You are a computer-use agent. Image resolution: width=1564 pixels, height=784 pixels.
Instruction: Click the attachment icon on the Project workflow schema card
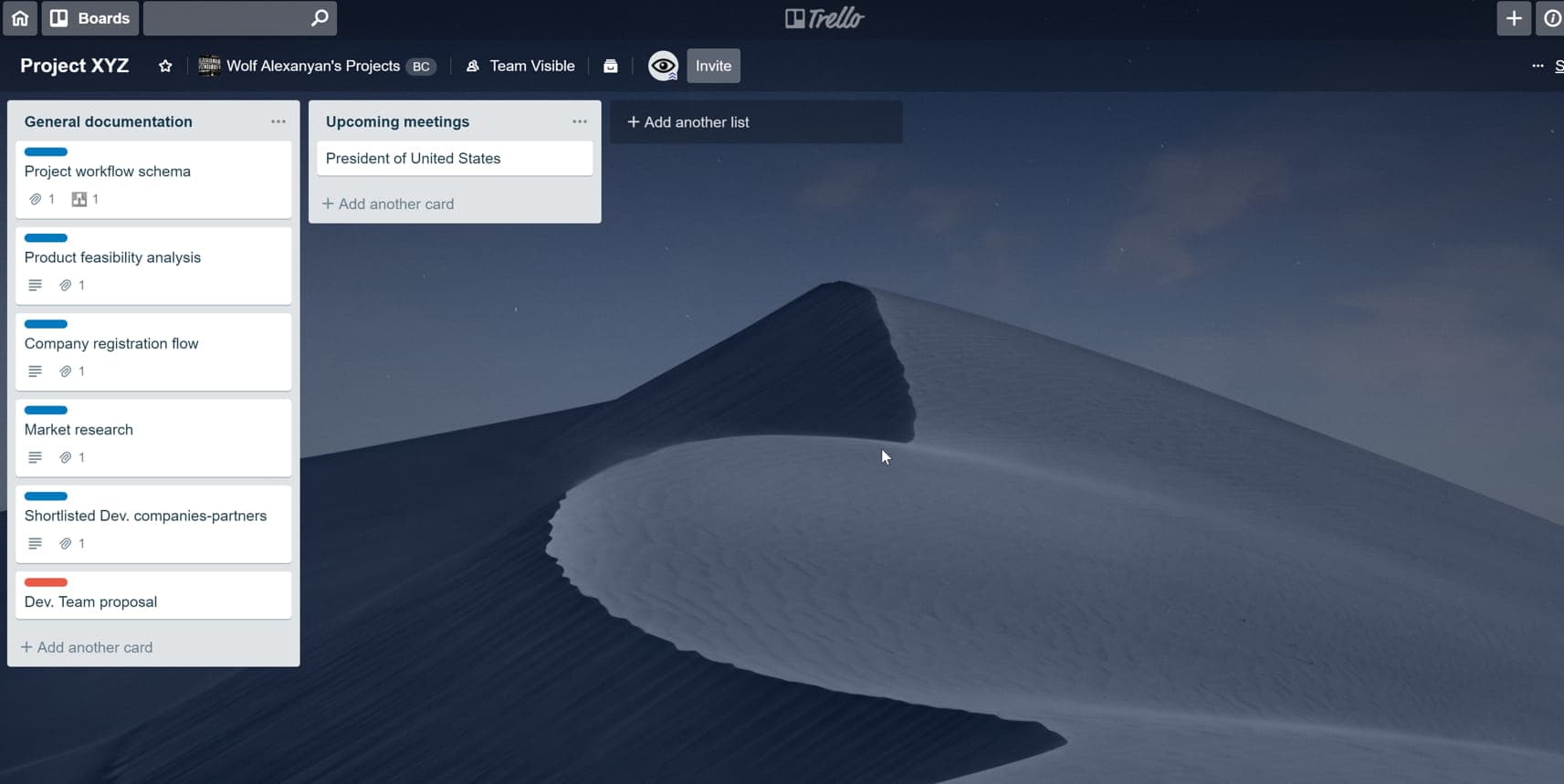36,199
